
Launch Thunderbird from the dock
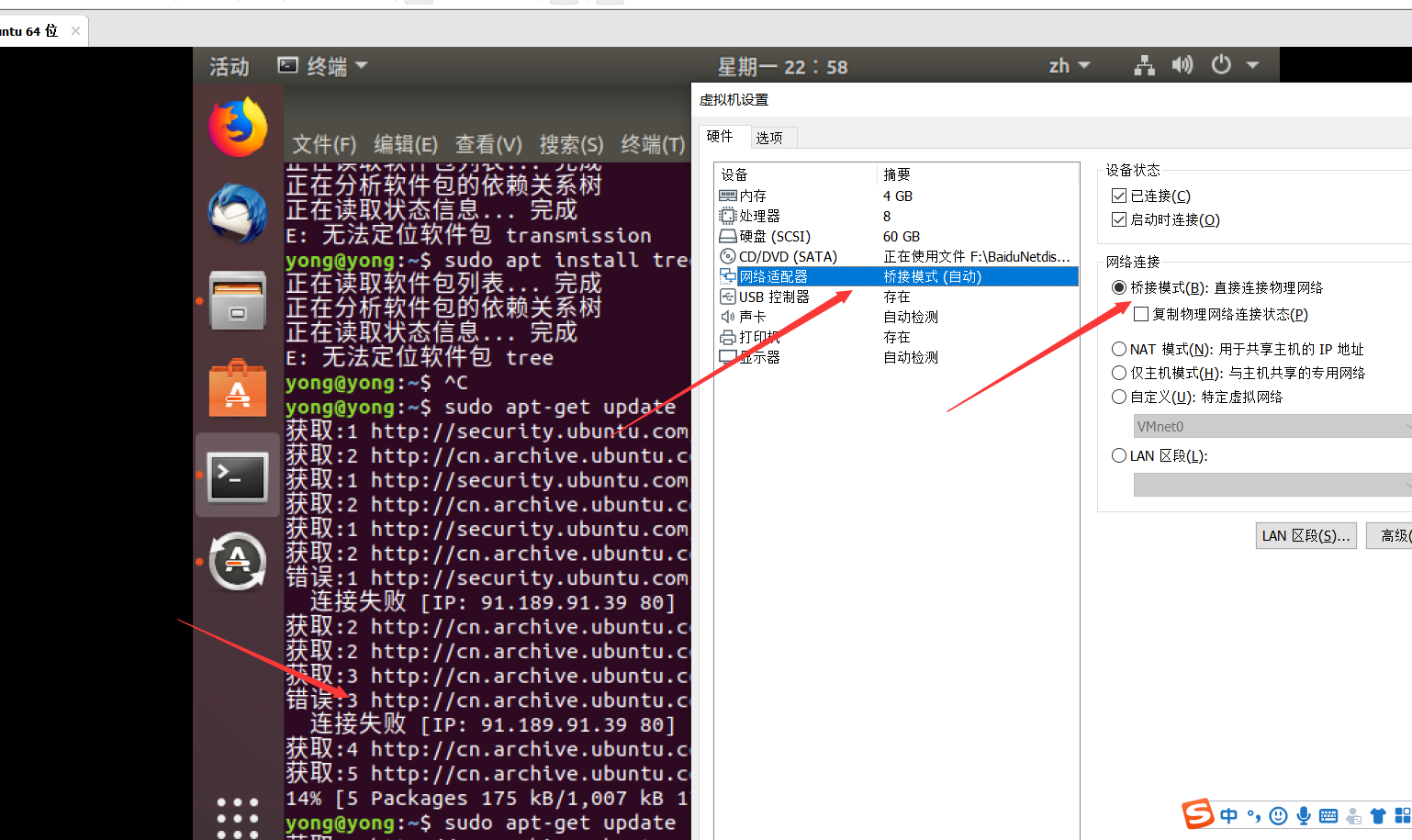tap(237, 213)
